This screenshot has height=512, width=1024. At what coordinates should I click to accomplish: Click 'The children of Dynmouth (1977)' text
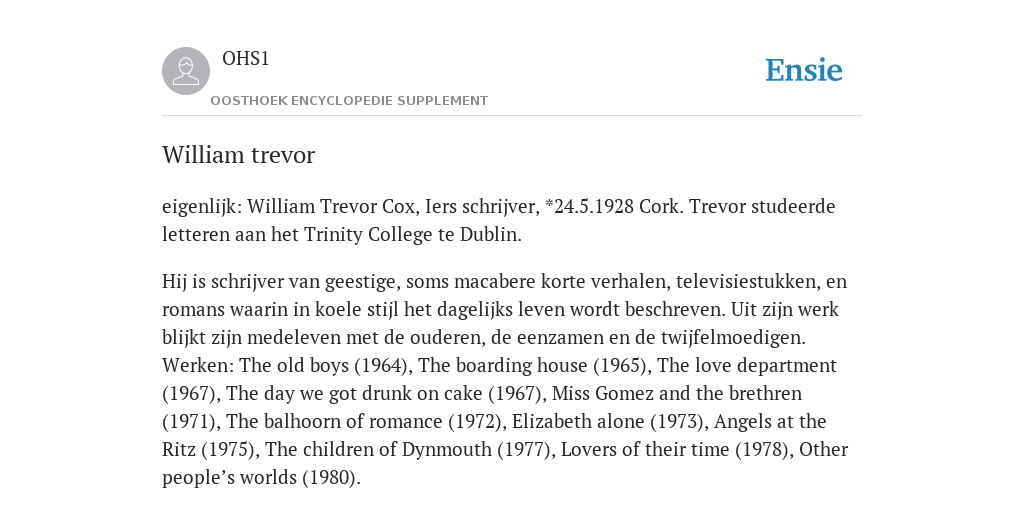[408, 450]
